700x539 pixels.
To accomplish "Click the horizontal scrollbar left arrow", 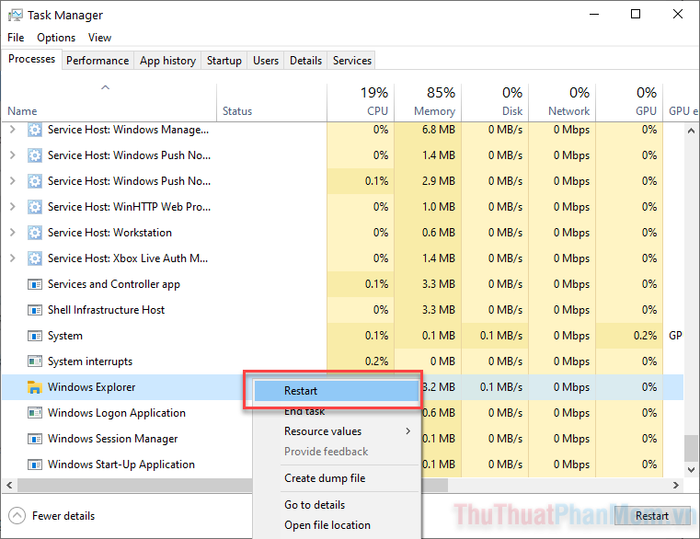I will (x=9, y=485).
